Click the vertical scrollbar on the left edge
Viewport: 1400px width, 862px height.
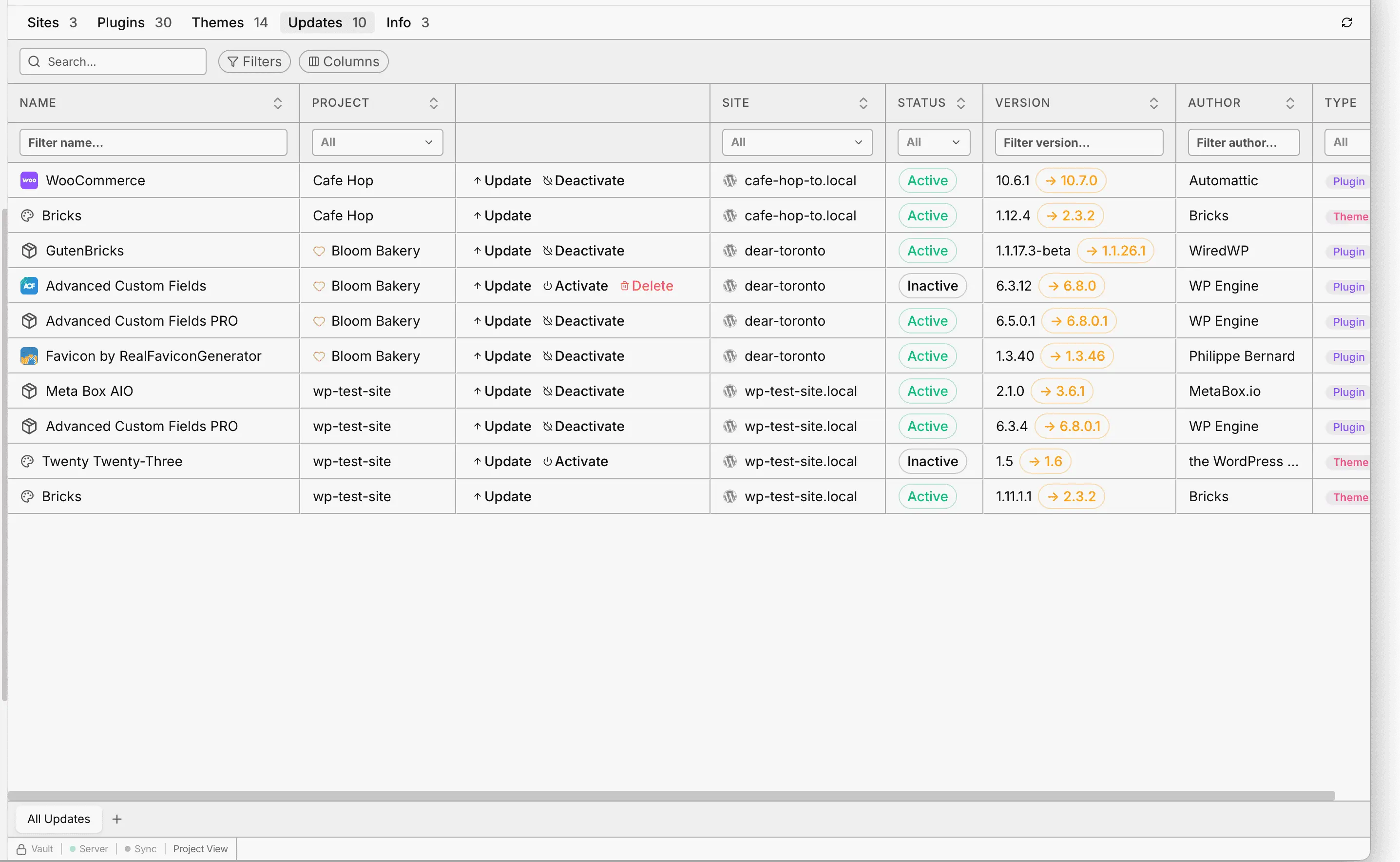[4, 455]
